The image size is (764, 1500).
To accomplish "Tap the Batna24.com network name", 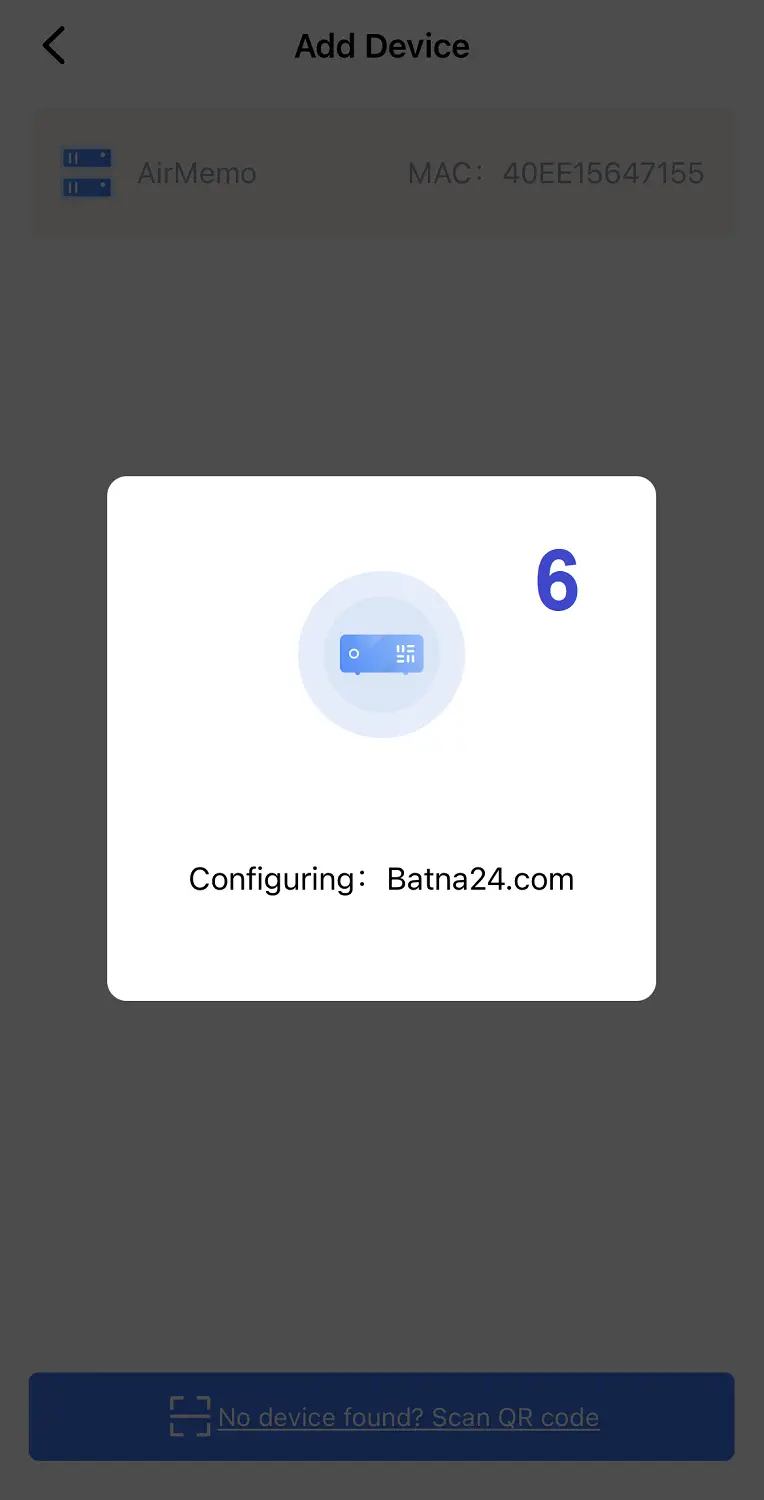I will 481,879.
